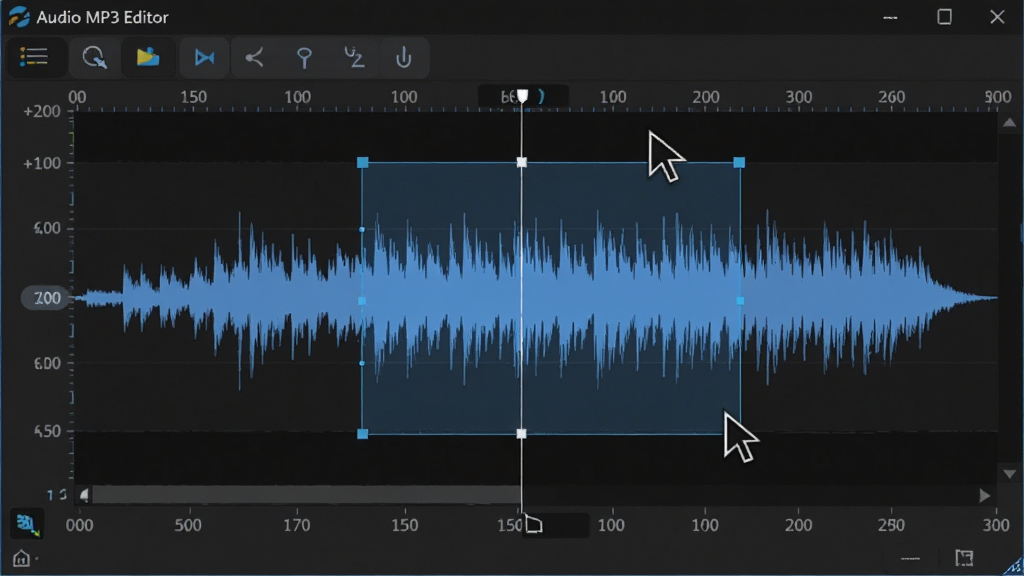The height and width of the screenshot is (576, 1024).
Task: Click the 200 center amplitude label
Action: (x=46, y=298)
